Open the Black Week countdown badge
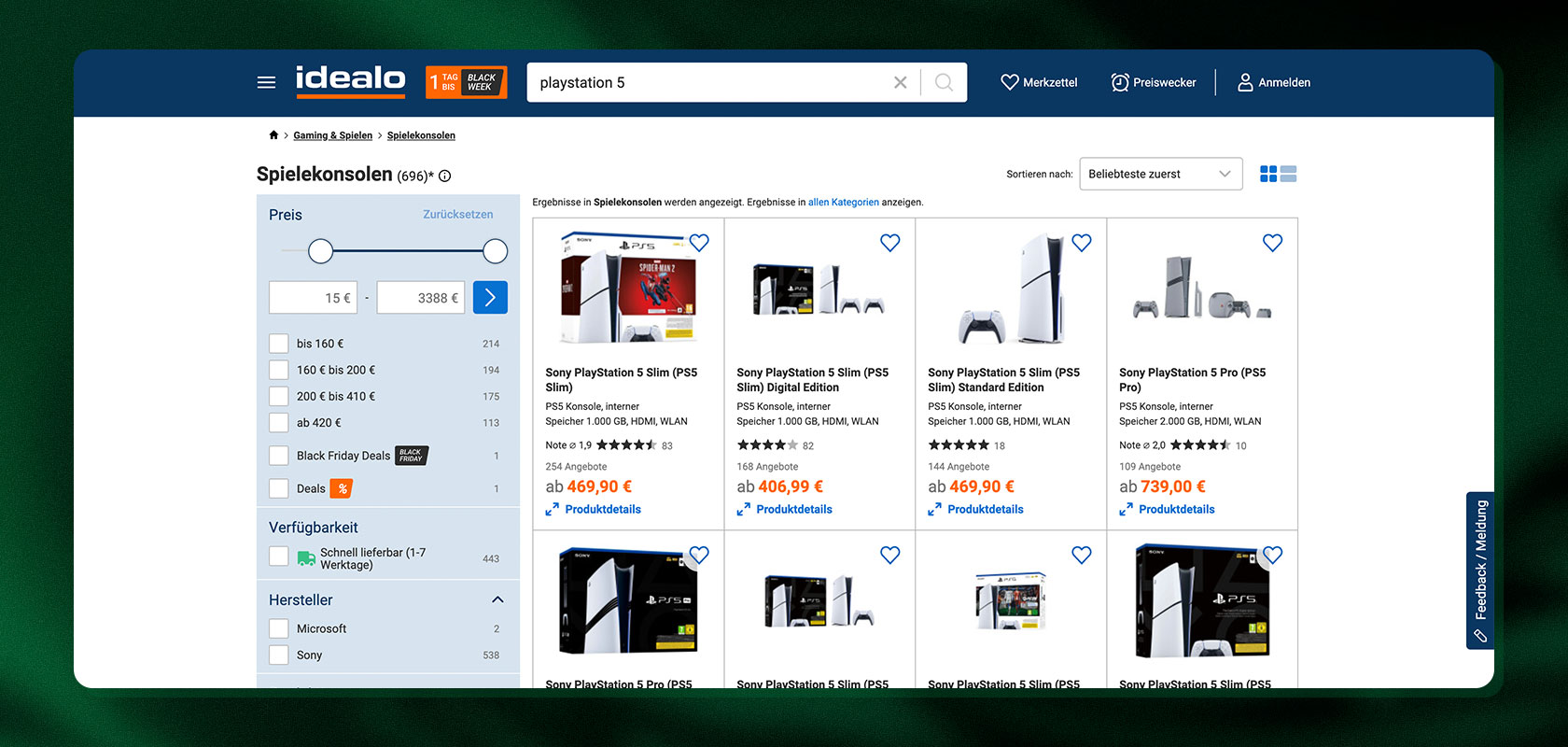 click(x=466, y=82)
